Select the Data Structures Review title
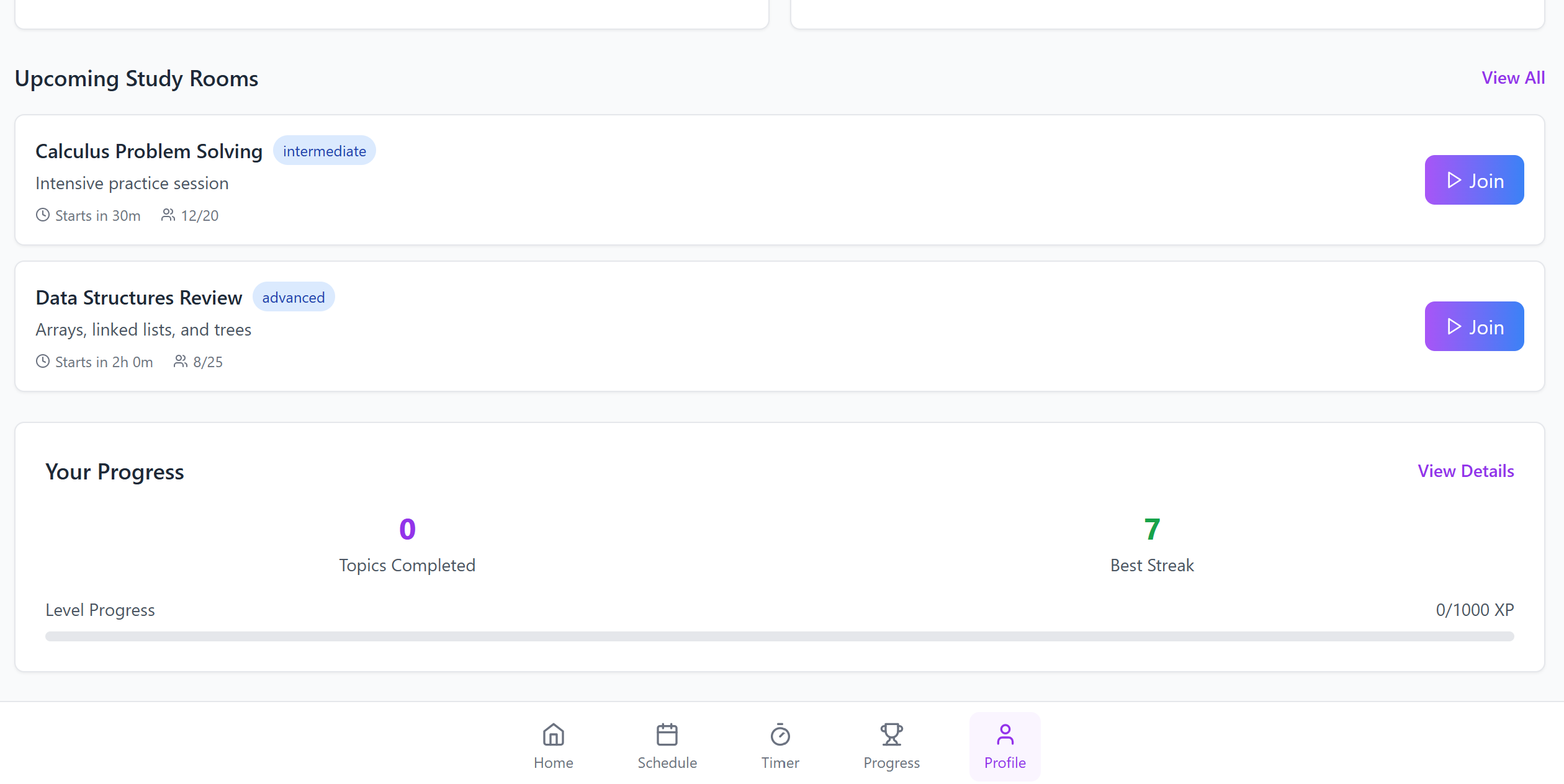Viewport: 1564px width, 784px height. click(x=139, y=298)
